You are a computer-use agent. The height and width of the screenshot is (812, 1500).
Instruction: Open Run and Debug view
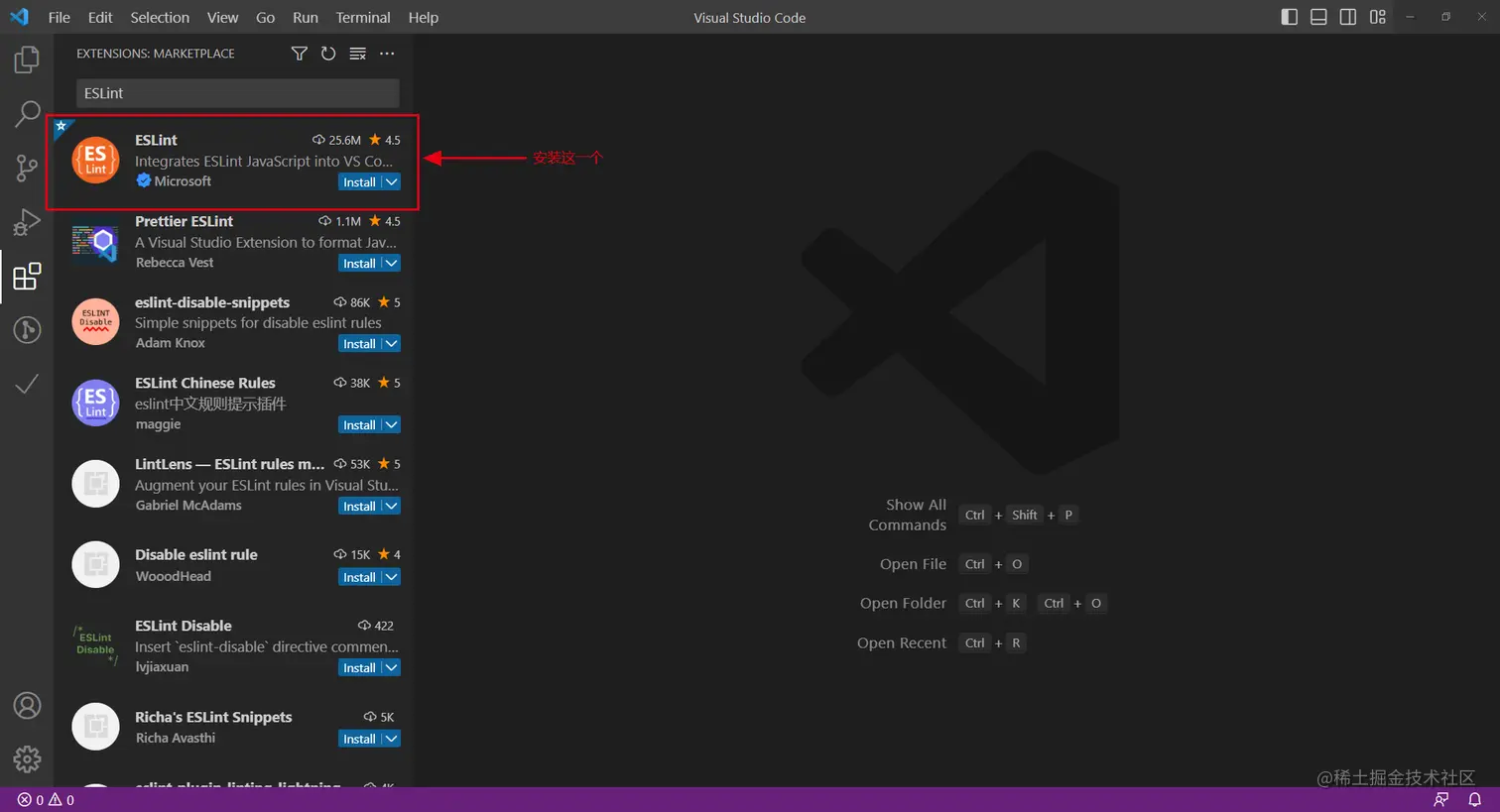tap(27, 221)
